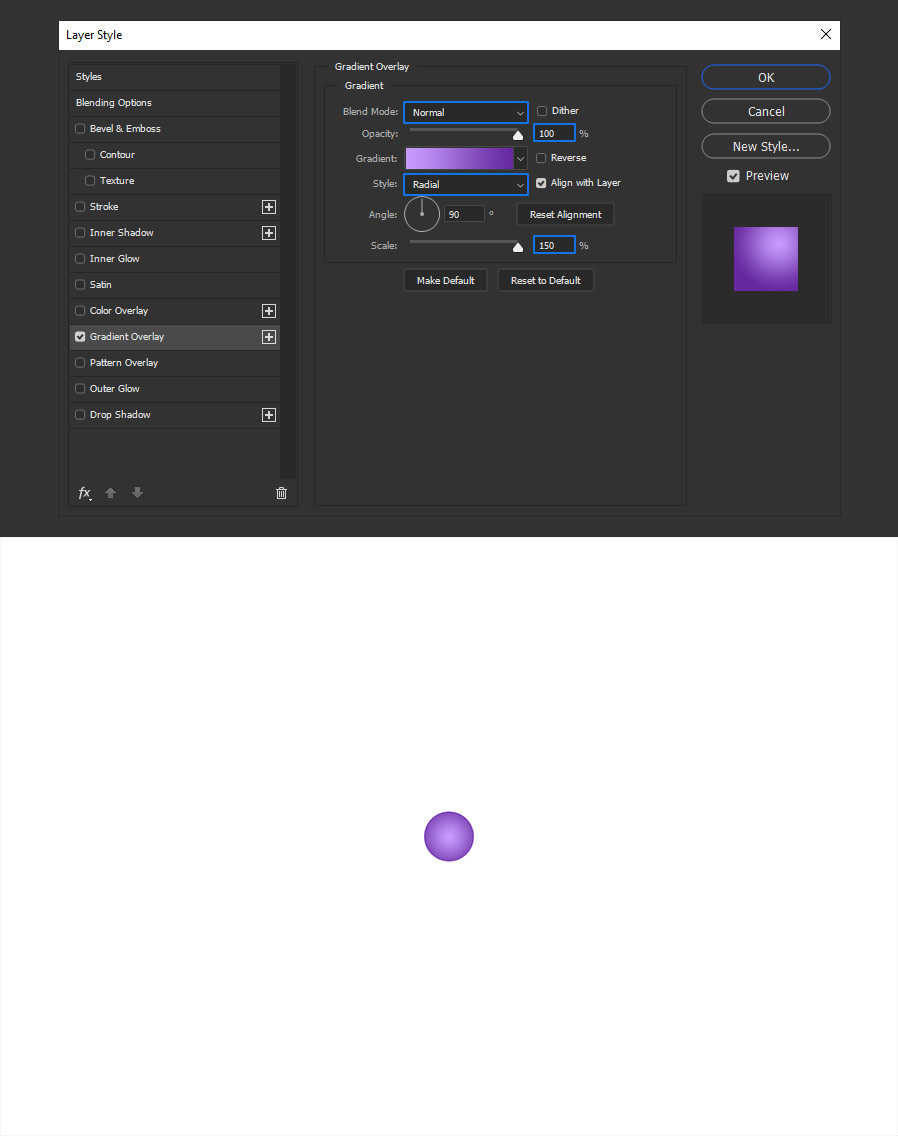Enable Color Overlay checkbox
The image size is (898, 1136).
(x=80, y=311)
